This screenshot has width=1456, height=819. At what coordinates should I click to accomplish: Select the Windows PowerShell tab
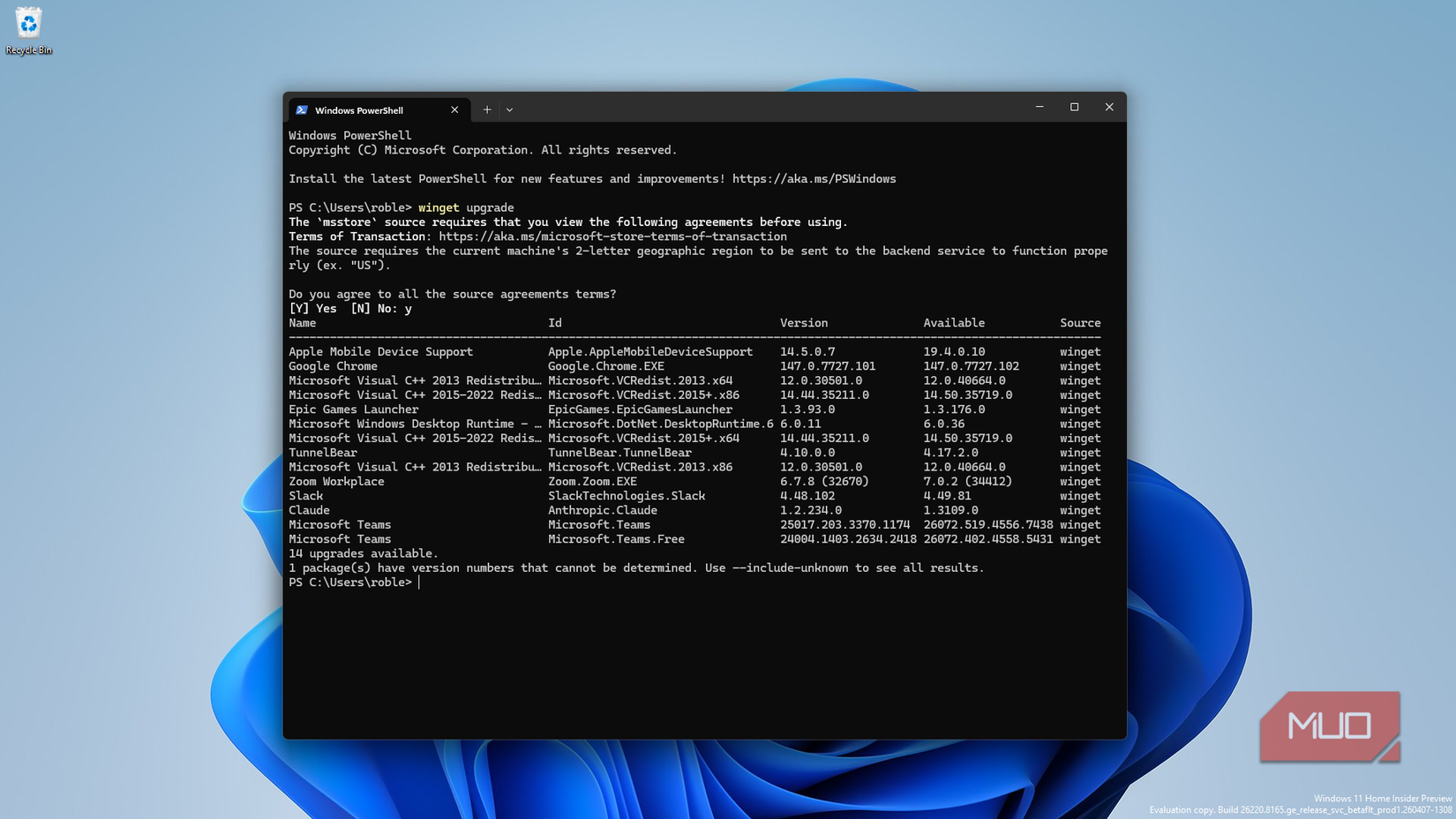tap(378, 110)
